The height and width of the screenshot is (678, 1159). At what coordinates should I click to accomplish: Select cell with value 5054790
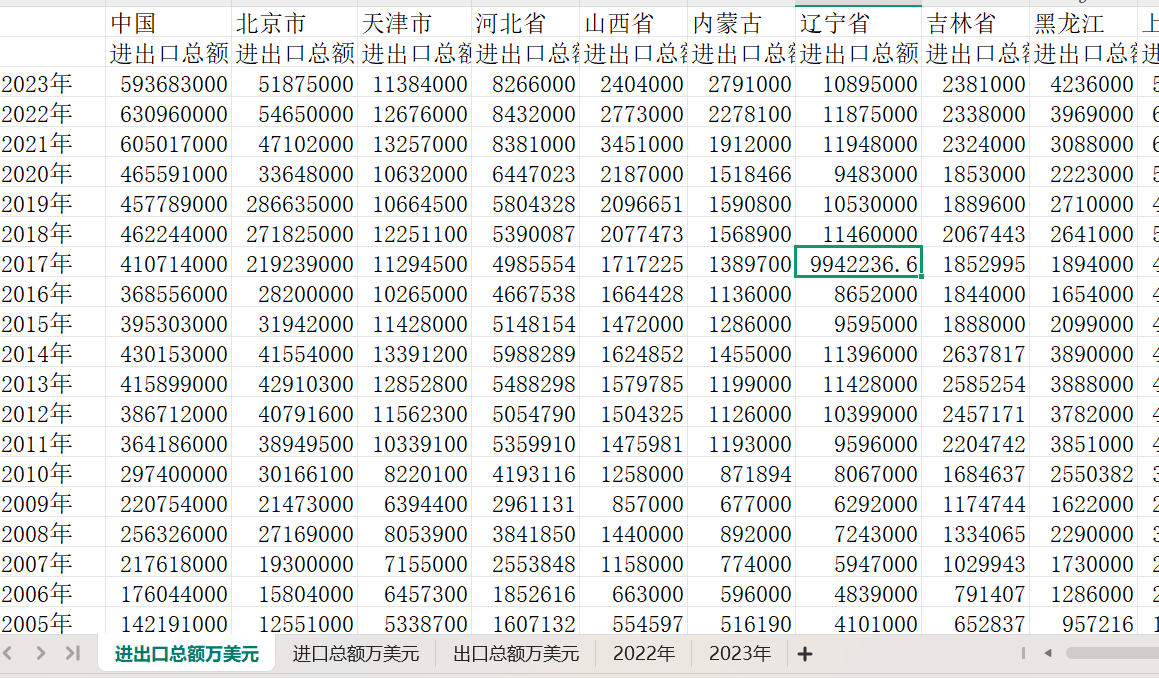[526, 414]
